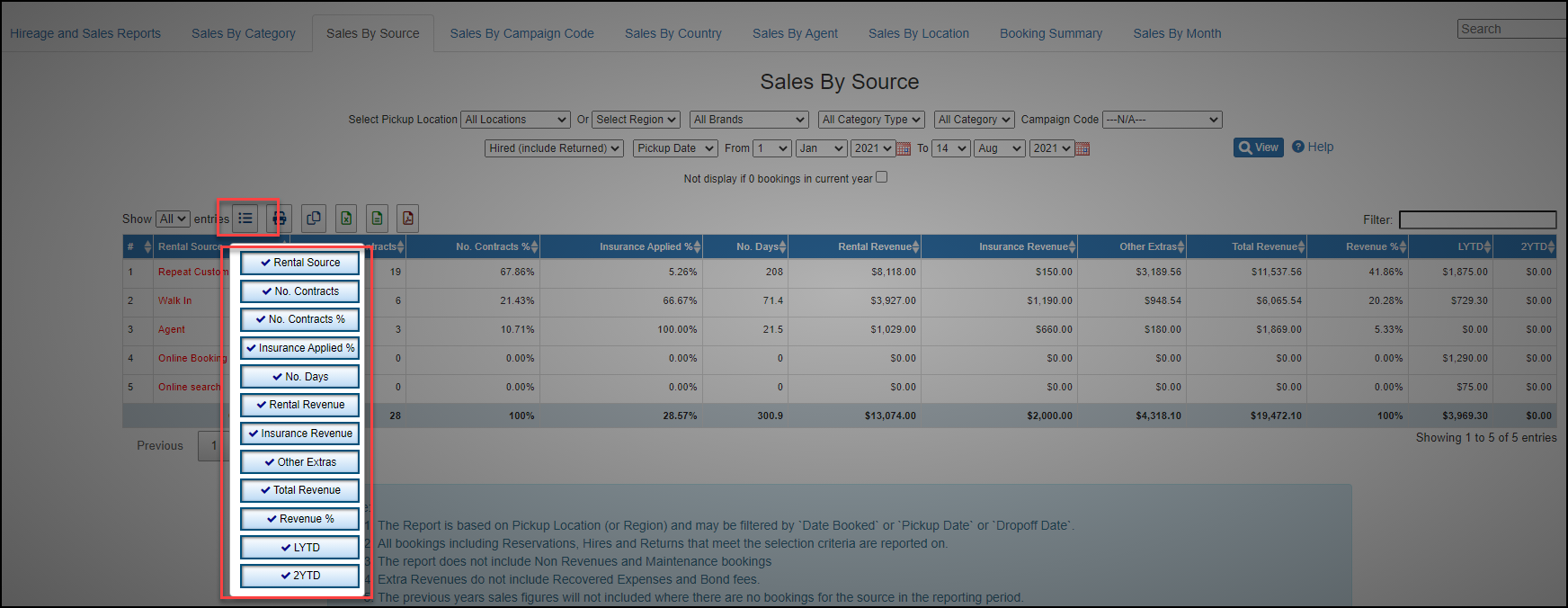Screen dimensions: 1568x608
Task: Export table to PDF icon
Action: click(x=408, y=219)
